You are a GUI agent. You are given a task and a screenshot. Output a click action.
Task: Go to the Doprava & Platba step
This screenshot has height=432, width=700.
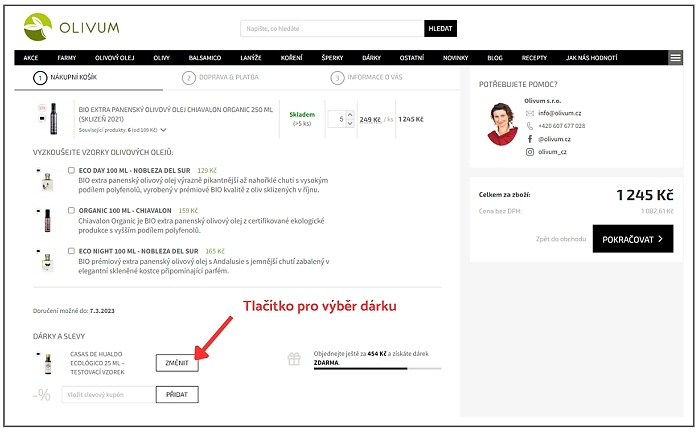pyautogui.click(x=221, y=78)
